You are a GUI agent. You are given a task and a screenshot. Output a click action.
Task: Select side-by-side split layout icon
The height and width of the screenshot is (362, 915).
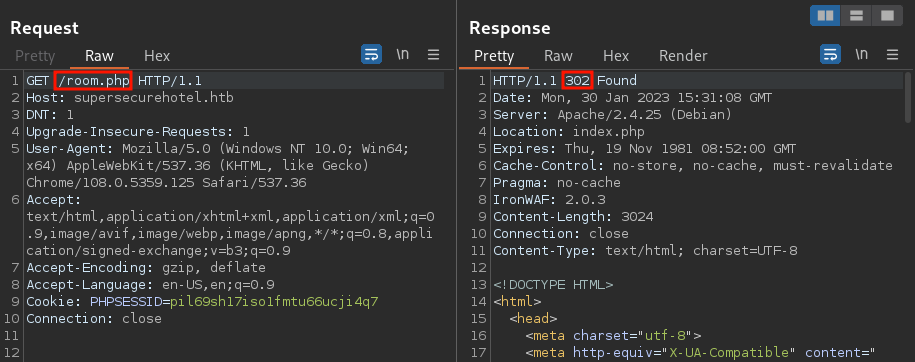[825, 16]
